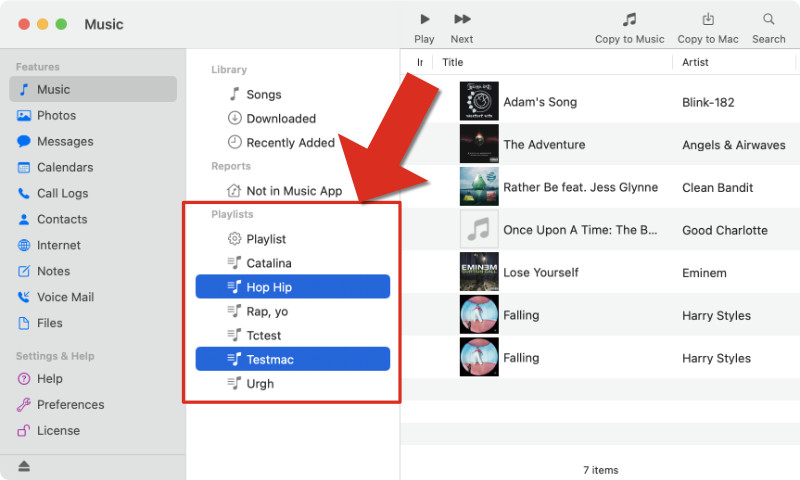Click Angels & Airwaves artist cell
This screenshot has height=480, width=800.
pos(734,145)
